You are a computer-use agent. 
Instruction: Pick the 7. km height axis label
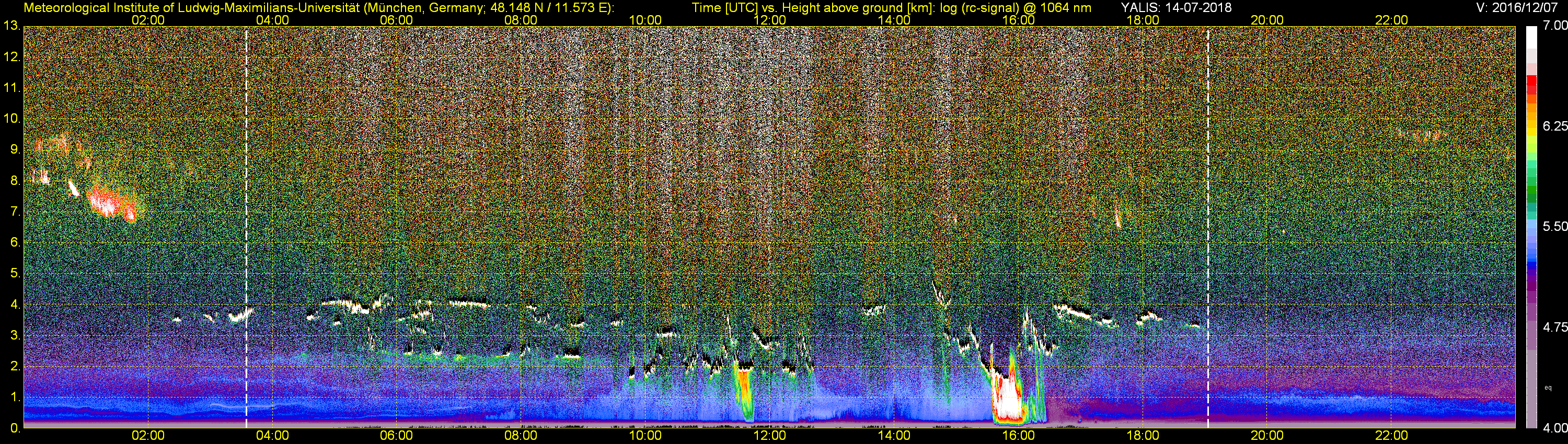coord(15,212)
